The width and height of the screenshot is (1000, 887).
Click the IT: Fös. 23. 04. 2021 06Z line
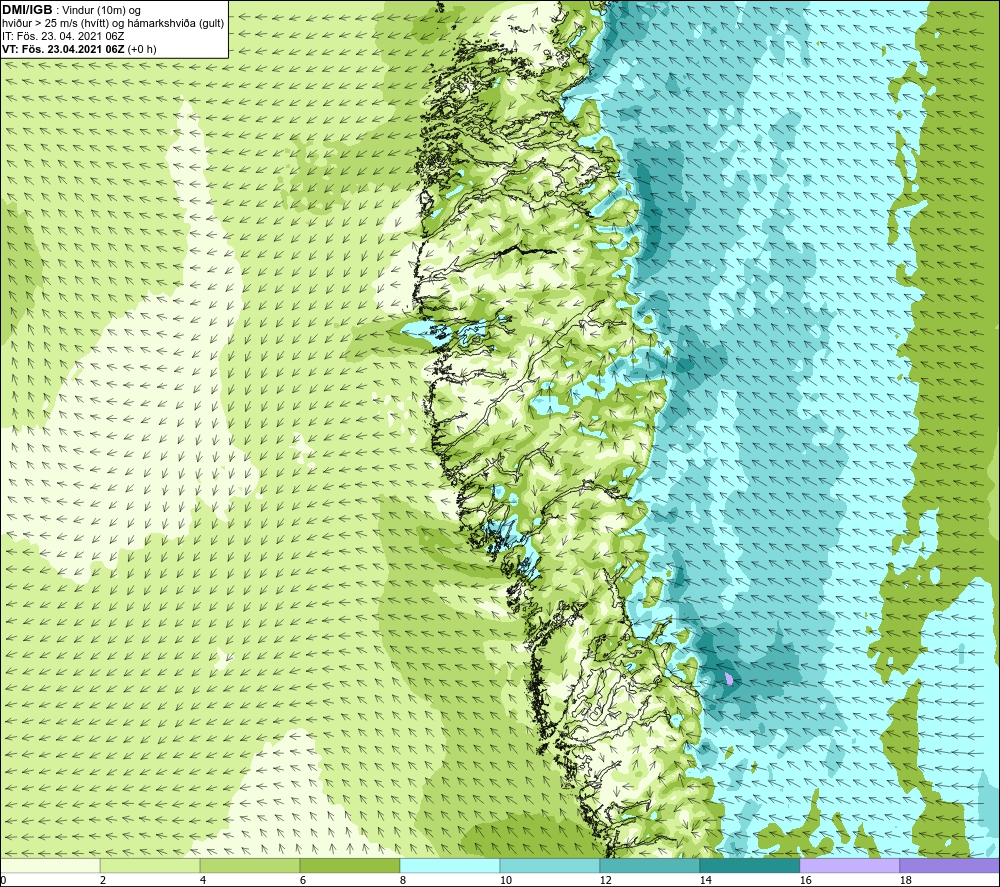coord(63,36)
